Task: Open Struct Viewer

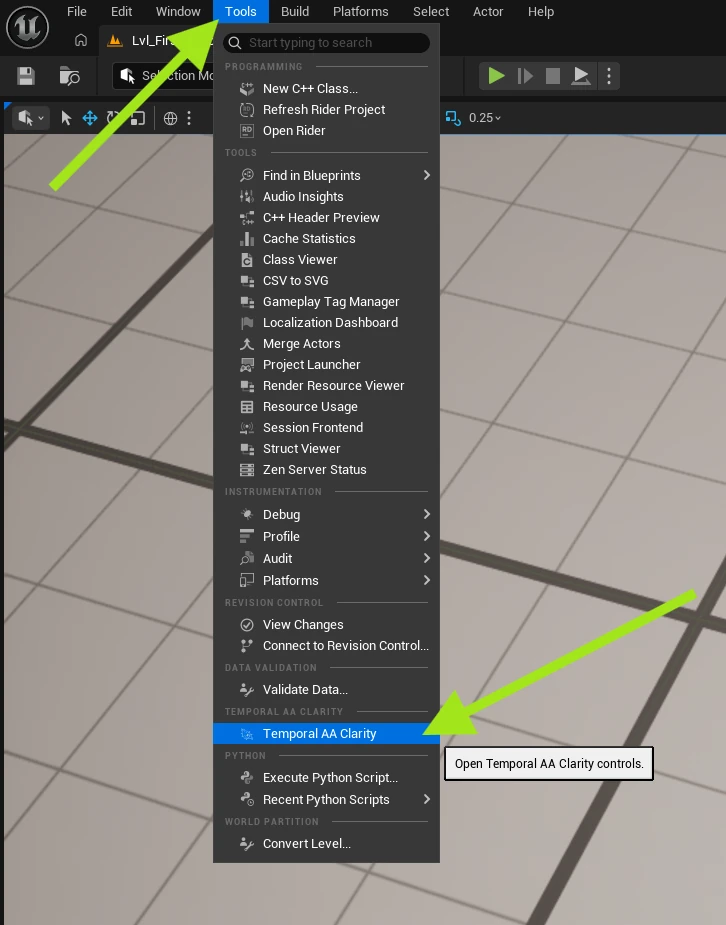Action: pyautogui.click(x=326, y=448)
